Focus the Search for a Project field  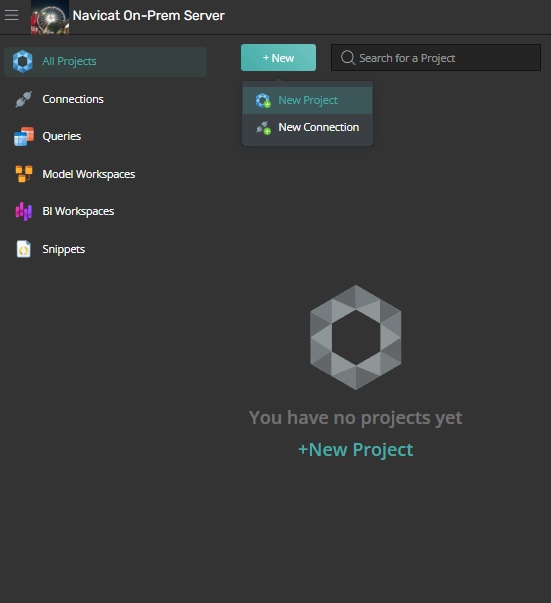(436, 58)
